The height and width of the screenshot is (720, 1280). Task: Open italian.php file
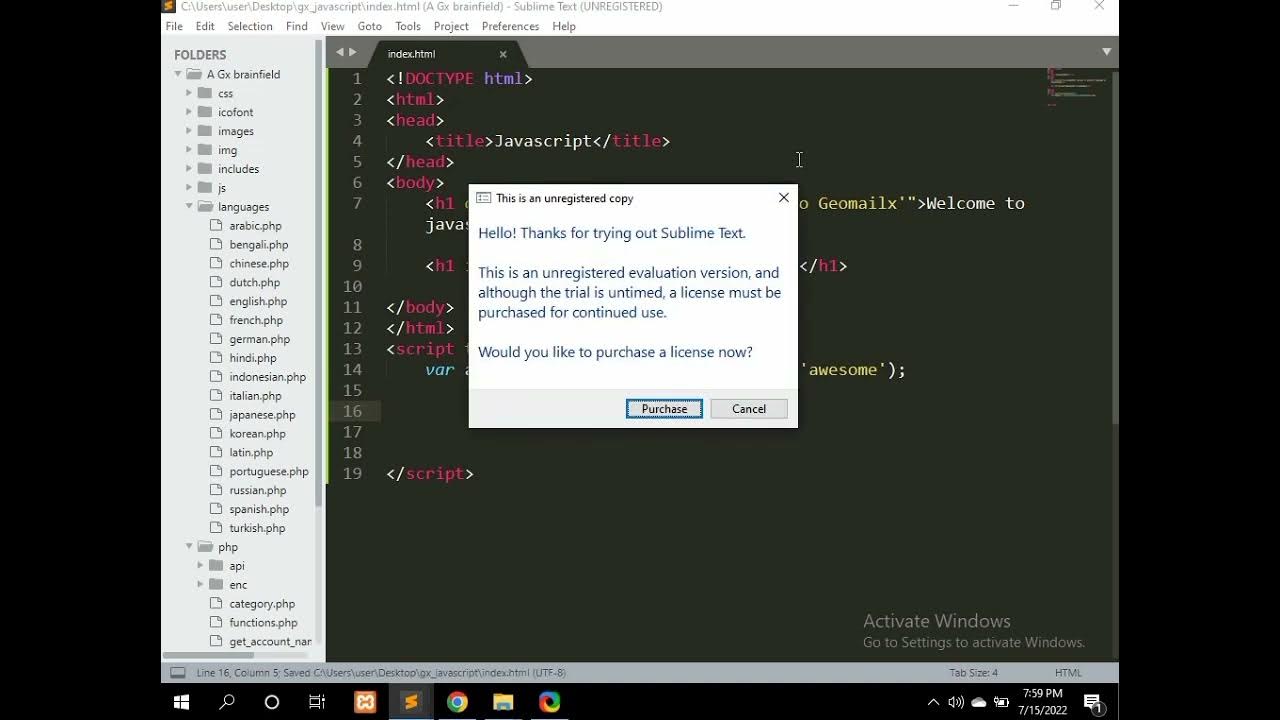pos(255,396)
